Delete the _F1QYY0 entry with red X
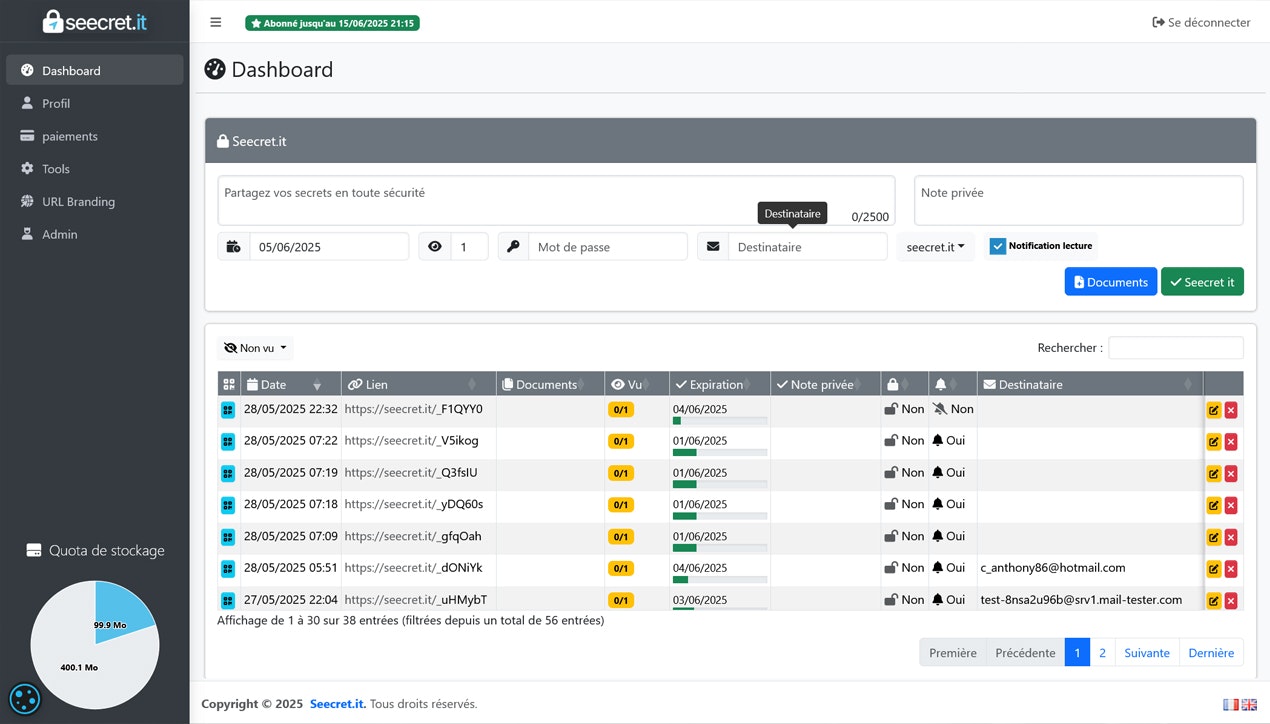This screenshot has width=1270, height=724. click(1231, 410)
